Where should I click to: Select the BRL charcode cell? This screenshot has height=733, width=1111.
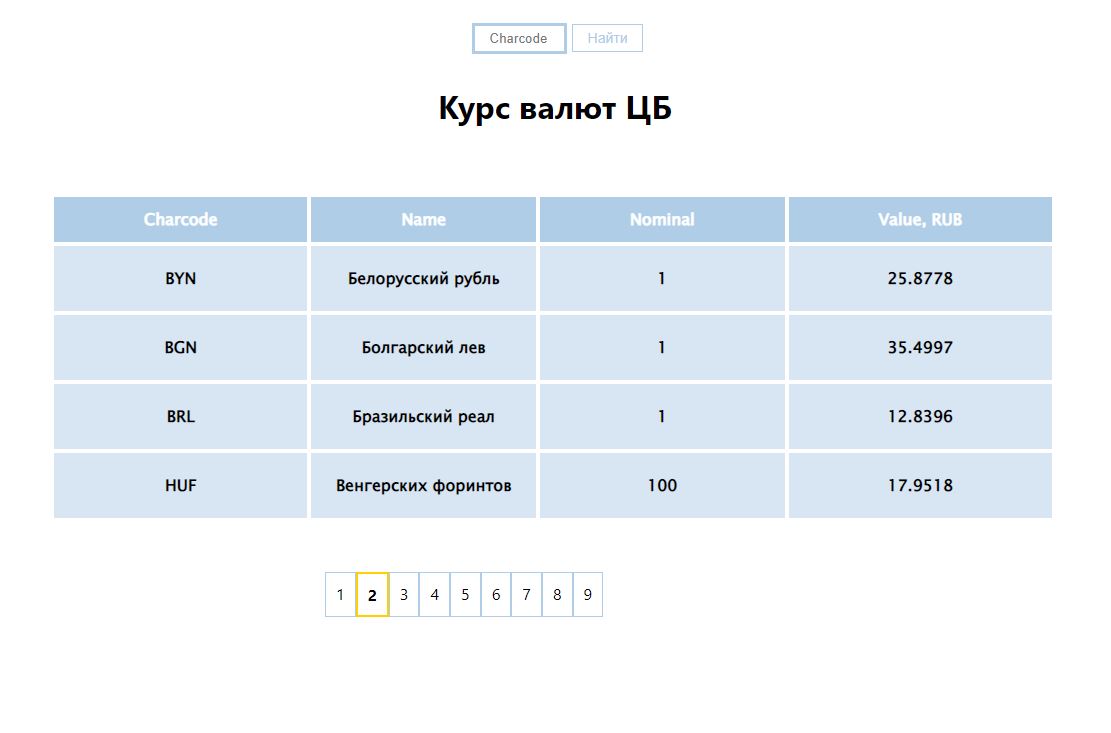[x=181, y=416]
